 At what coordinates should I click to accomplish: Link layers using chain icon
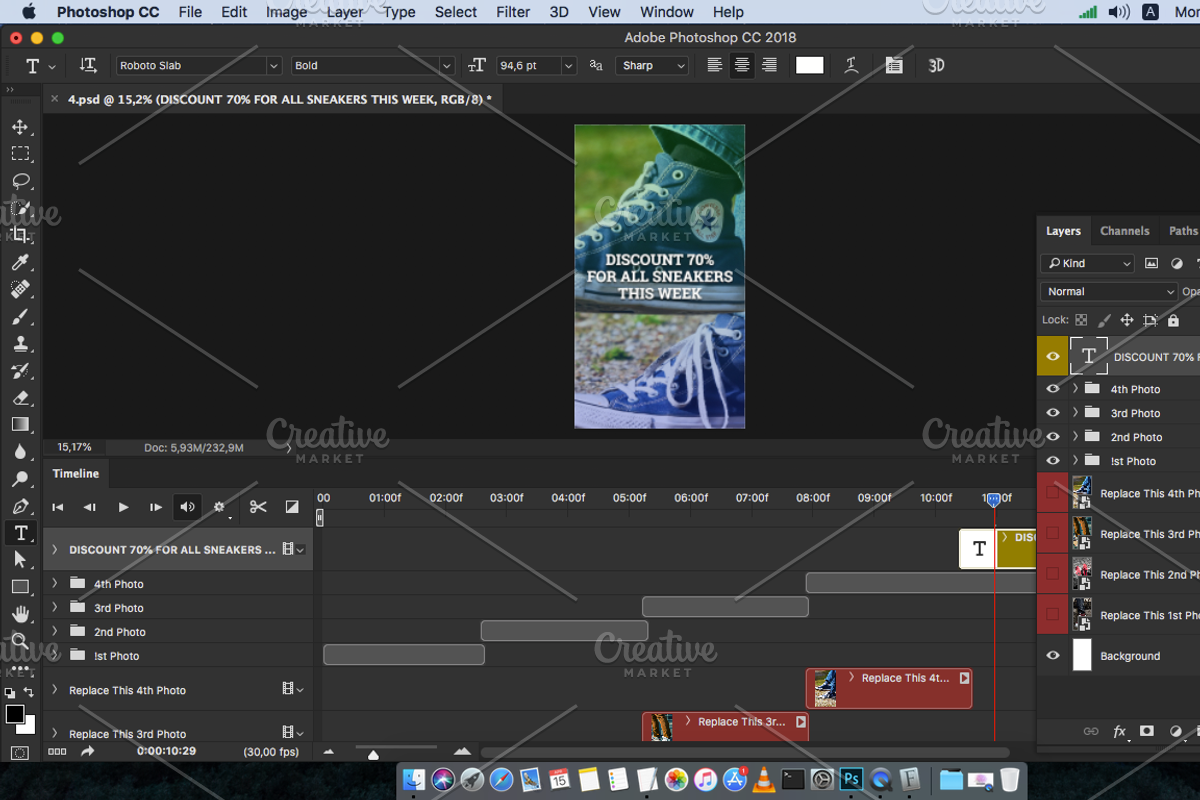[x=1091, y=731]
